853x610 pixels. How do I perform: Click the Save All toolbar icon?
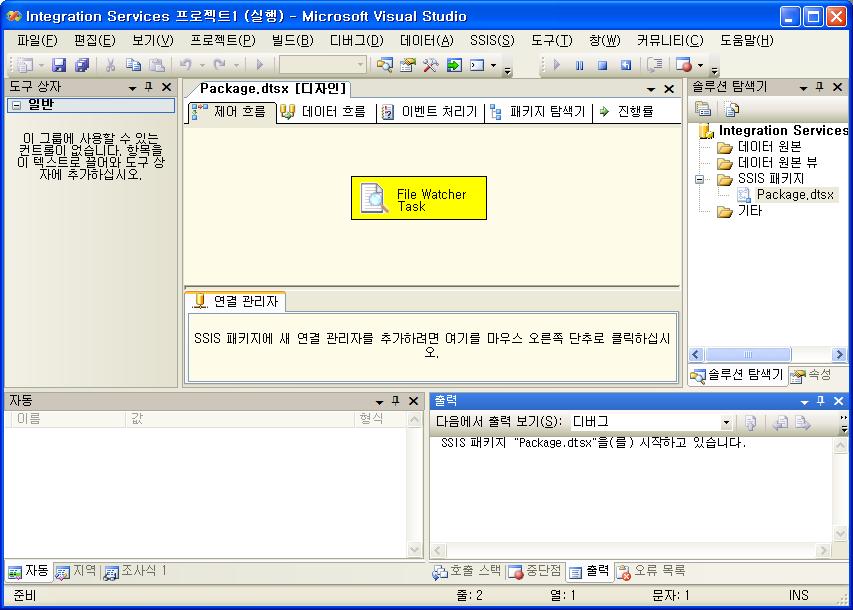click(82, 65)
